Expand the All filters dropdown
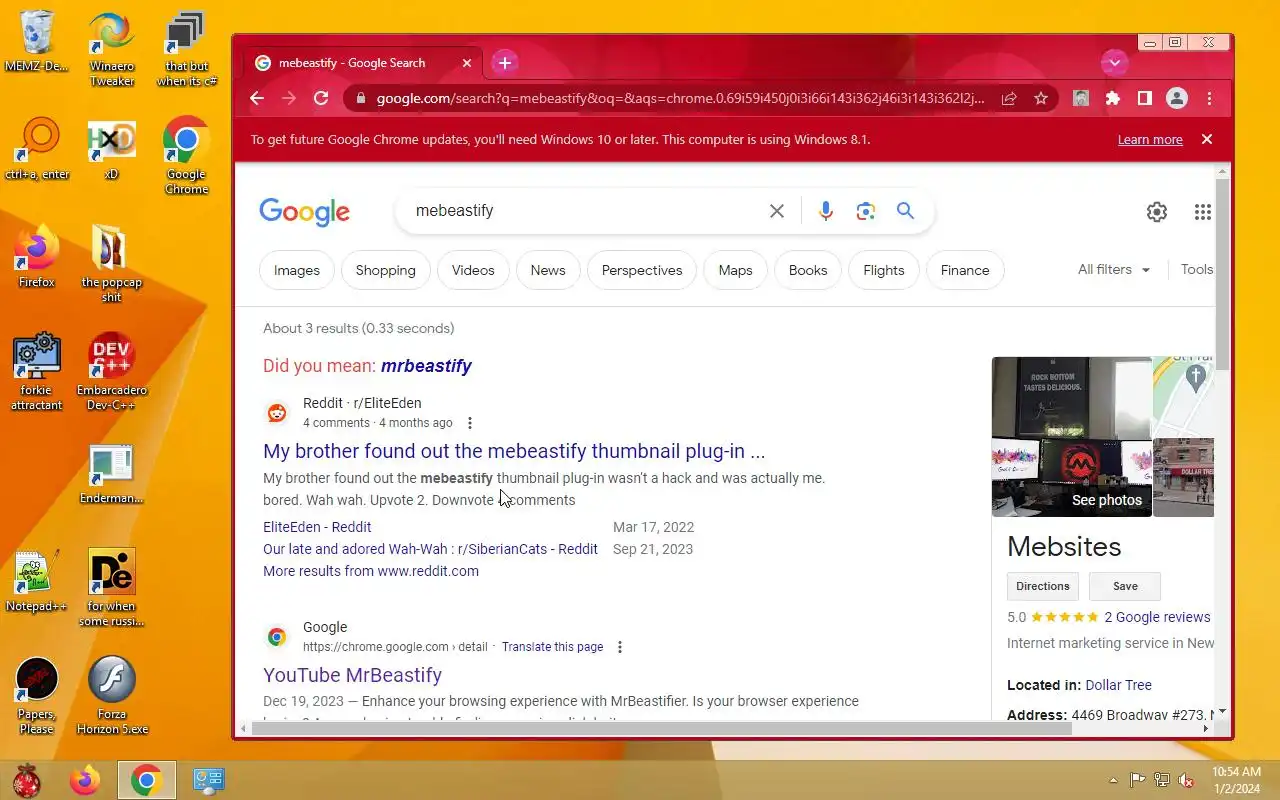Screen dimensions: 1280x800 pos(1114,269)
